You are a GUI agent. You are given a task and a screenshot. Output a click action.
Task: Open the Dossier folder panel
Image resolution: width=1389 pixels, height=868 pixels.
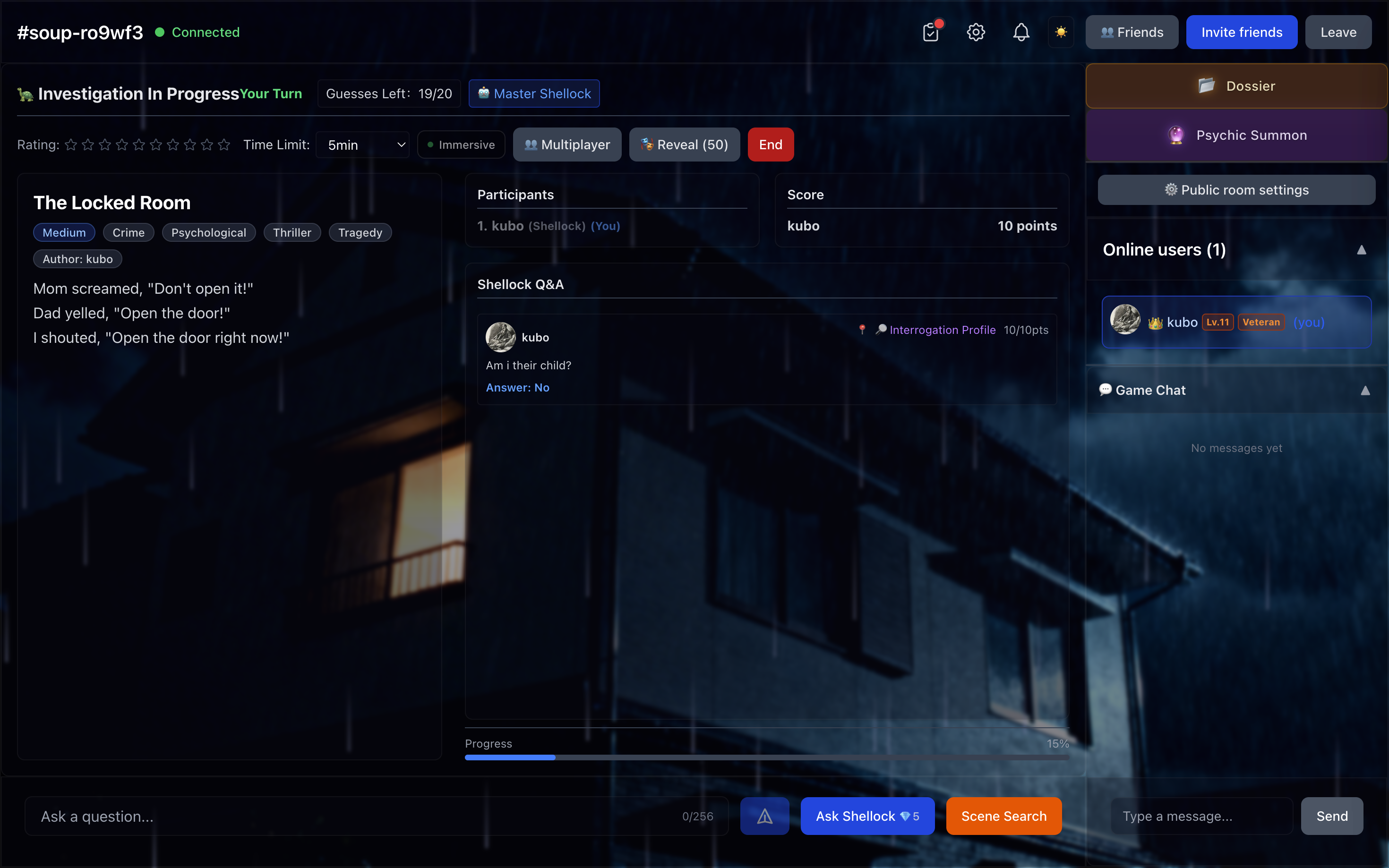(x=1235, y=85)
